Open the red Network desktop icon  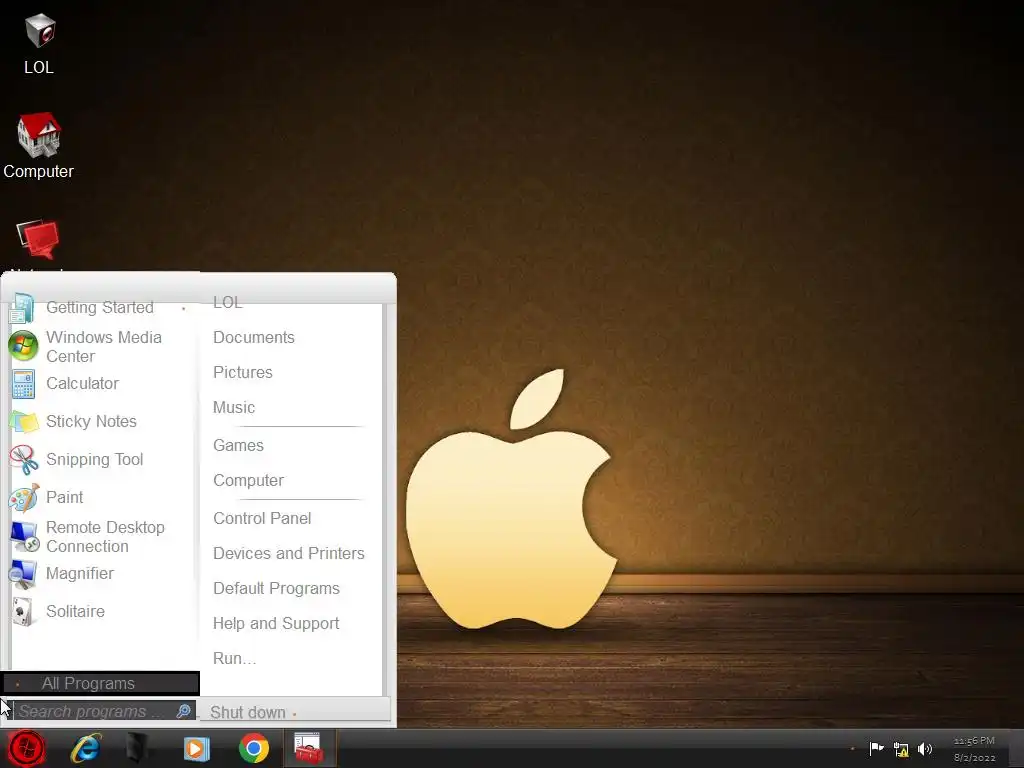click(38, 239)
